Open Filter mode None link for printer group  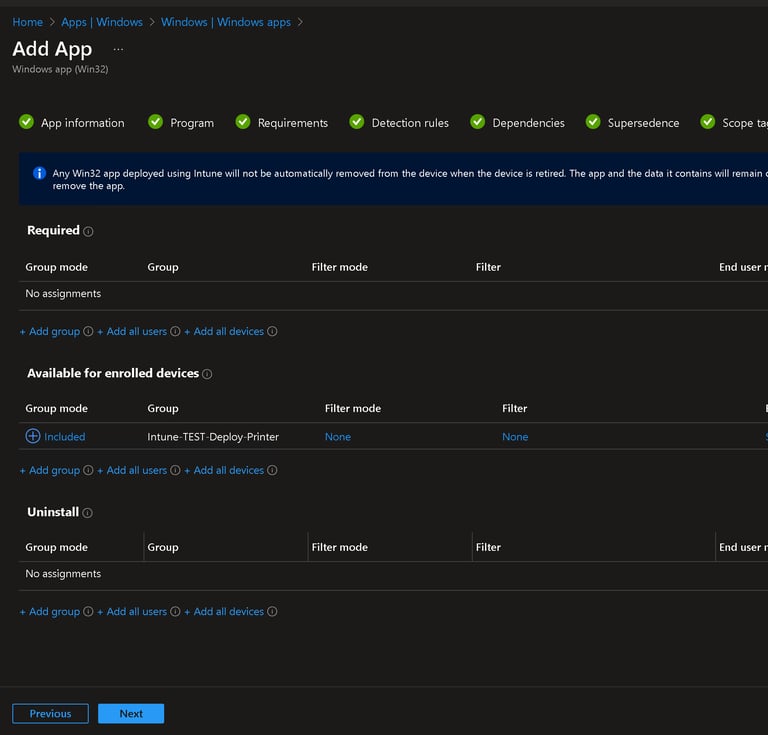click(338, 437)
